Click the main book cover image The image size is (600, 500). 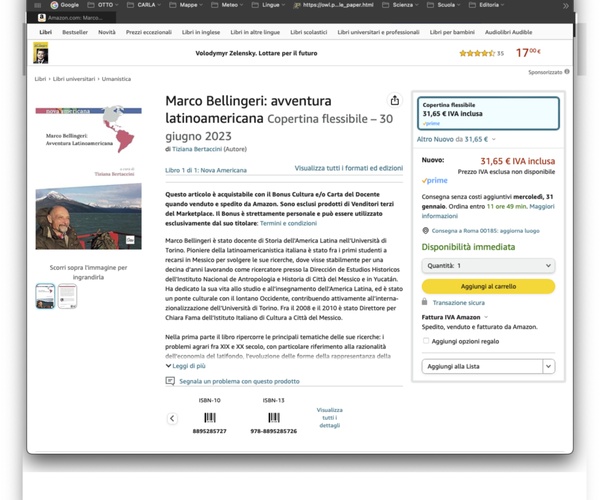88,178
